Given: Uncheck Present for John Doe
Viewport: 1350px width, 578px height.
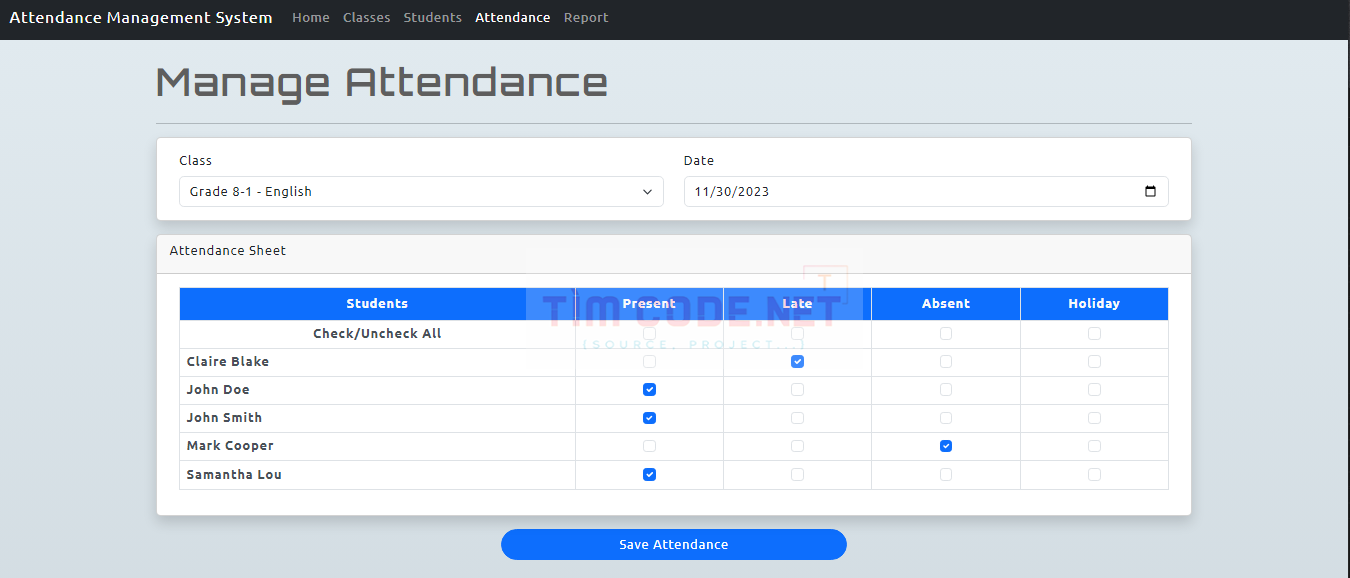Looking at the screenshot, I should pos(650,390).
